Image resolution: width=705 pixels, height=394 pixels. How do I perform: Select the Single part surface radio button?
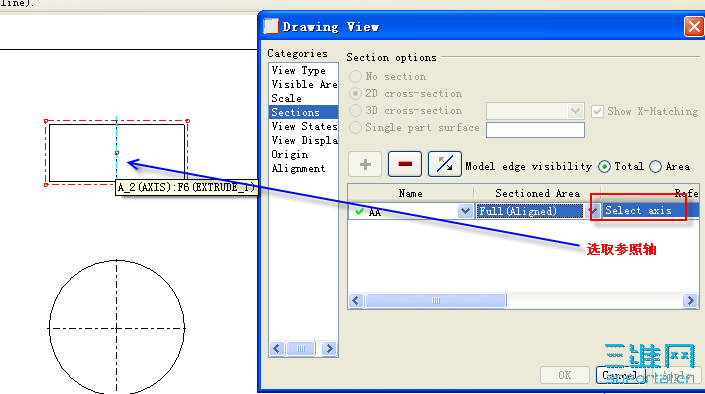(x=355, y=128)
